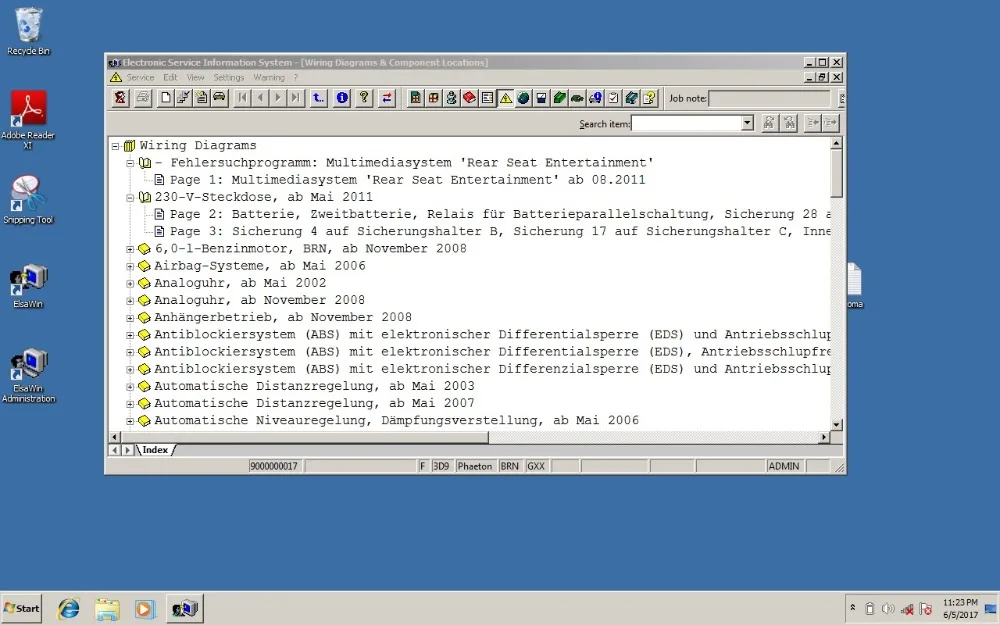The width and height of the screenshot is (1000, 625).
Task: Click the green book toolbar icon
Action: pos(559,98)
